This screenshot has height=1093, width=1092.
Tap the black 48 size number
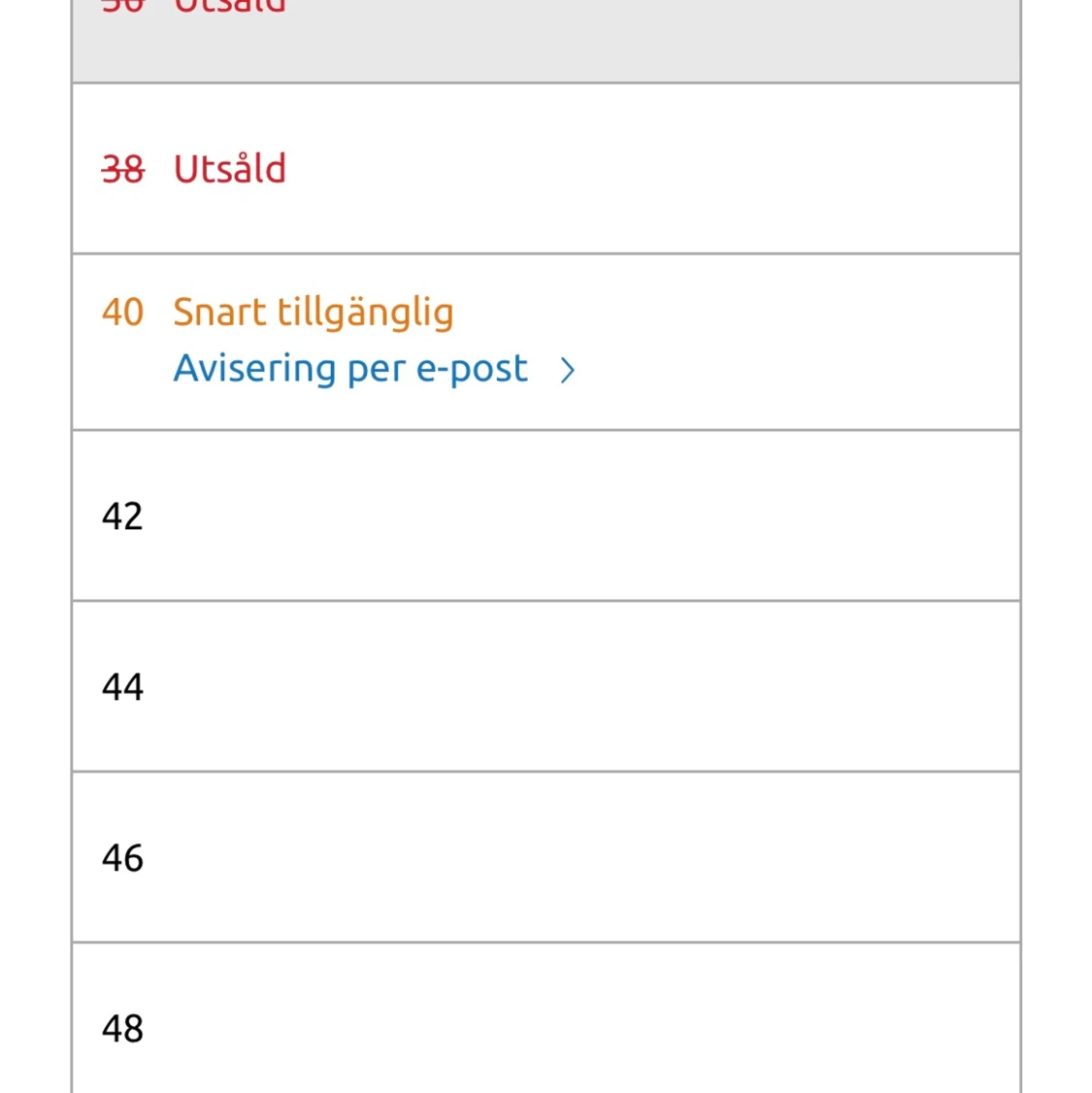(122, 1029)
